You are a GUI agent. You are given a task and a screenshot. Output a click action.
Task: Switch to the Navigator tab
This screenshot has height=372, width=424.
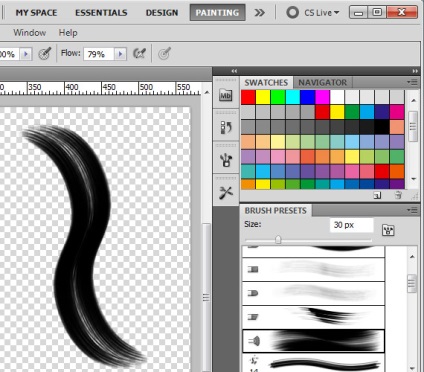click(322, 82)
